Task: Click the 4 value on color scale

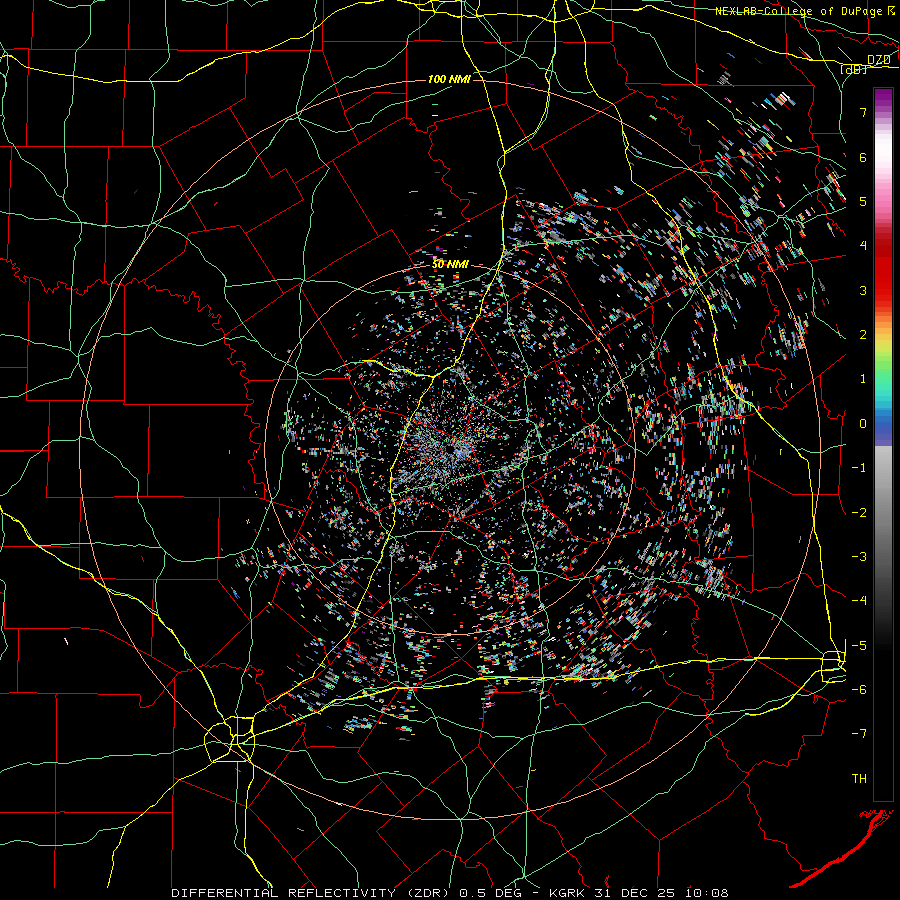Action: tap(863, 246)
